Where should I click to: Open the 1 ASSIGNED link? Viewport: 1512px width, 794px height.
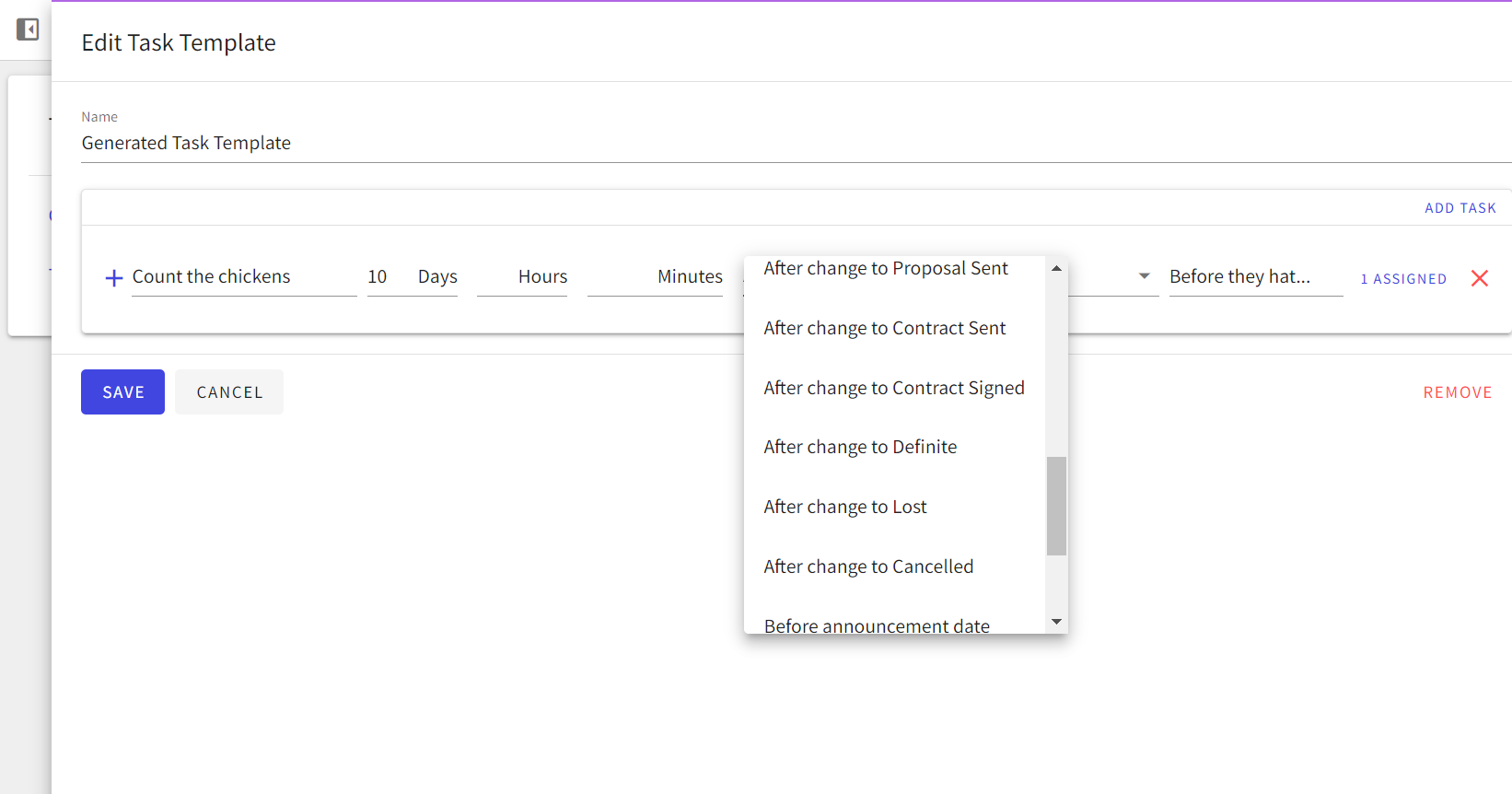[1403, 278]
